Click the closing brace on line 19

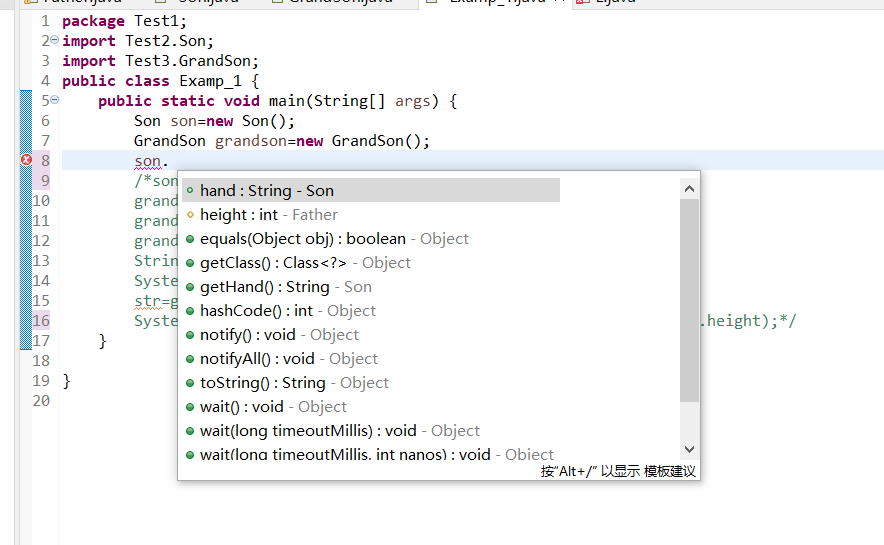67,381
